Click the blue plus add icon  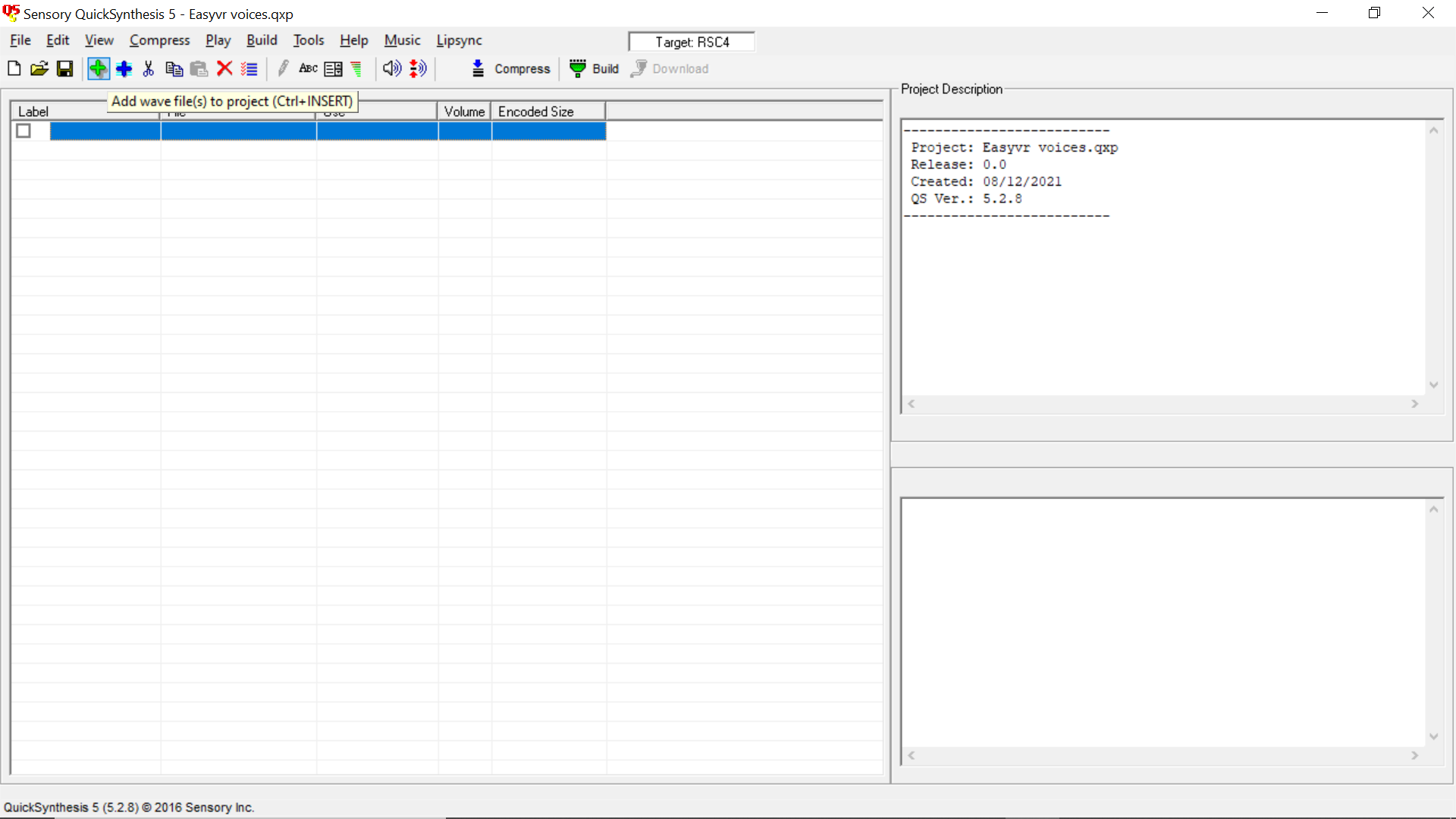[x=124, y=69]
